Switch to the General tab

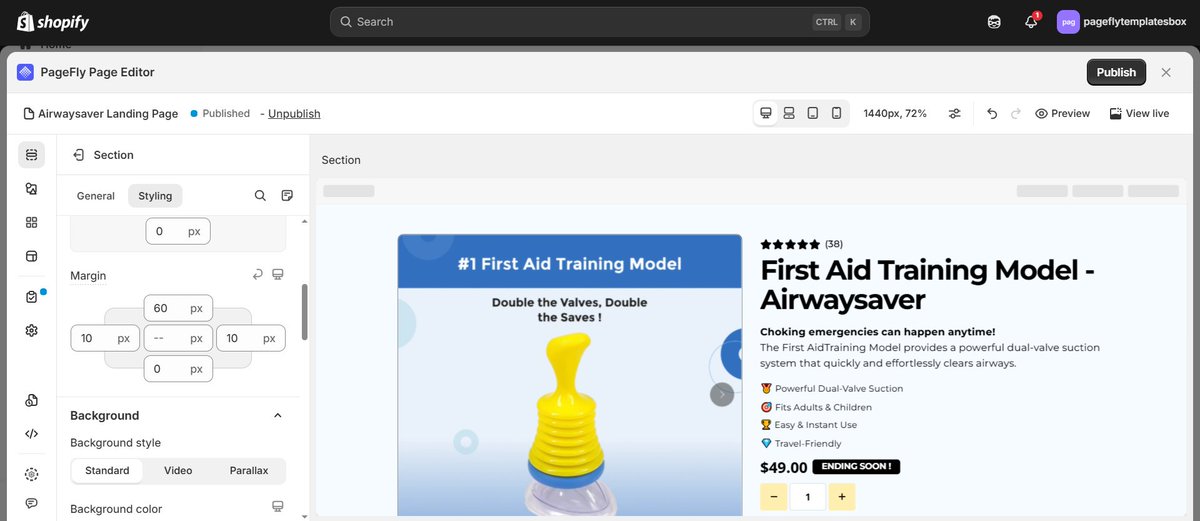pyautogui.click(x=96, y=196)
